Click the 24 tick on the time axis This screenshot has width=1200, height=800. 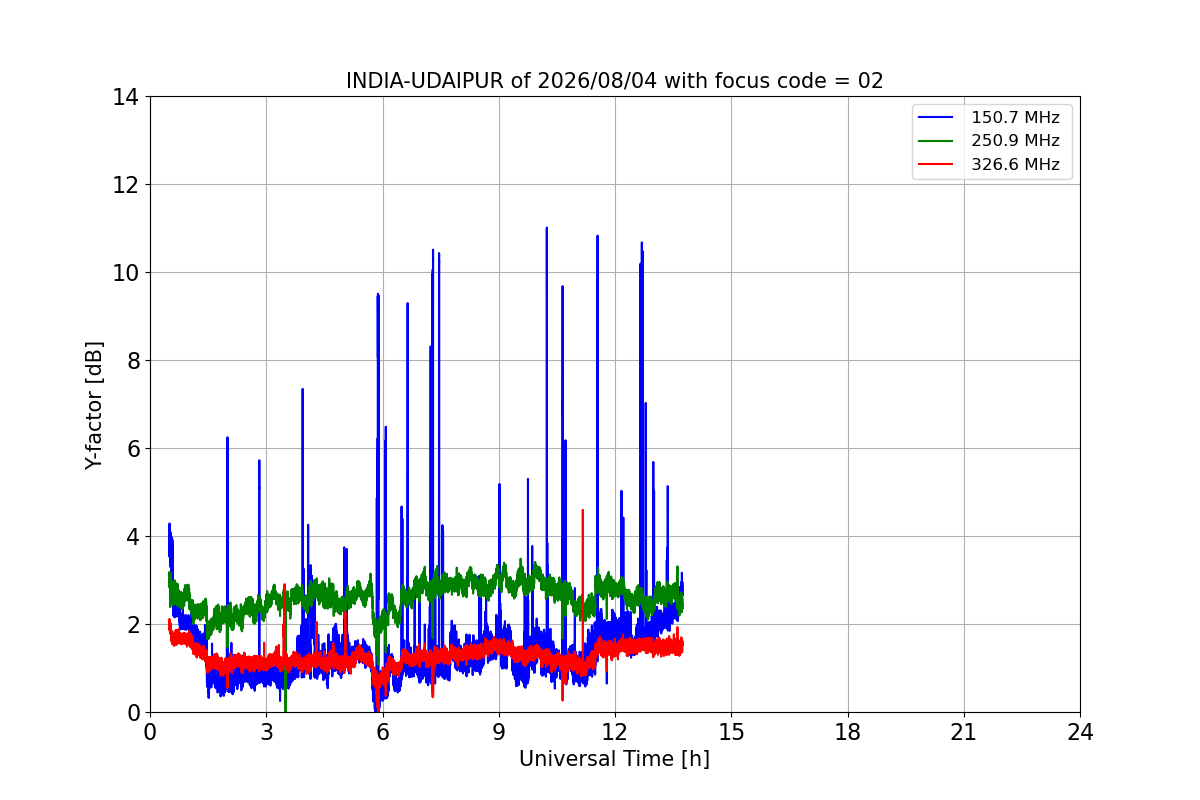tap(1080, 732)
